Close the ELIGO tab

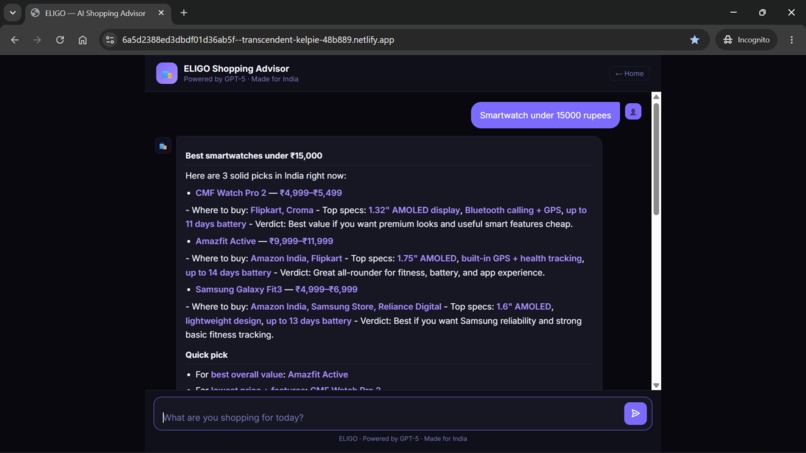click(161, 13)
